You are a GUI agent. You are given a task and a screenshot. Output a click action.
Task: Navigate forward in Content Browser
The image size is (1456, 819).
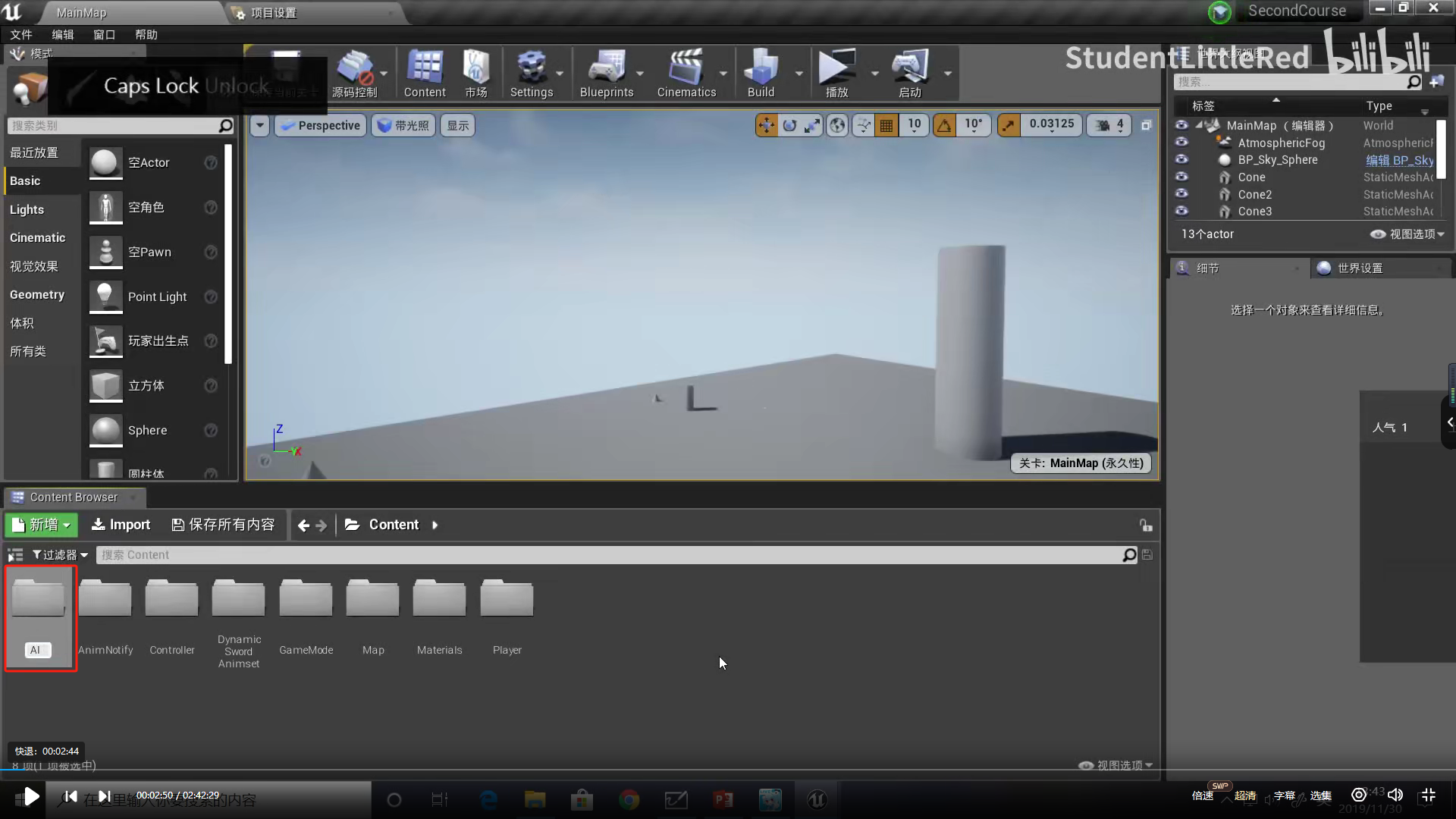pyautogui.click(x=321, y=525)
